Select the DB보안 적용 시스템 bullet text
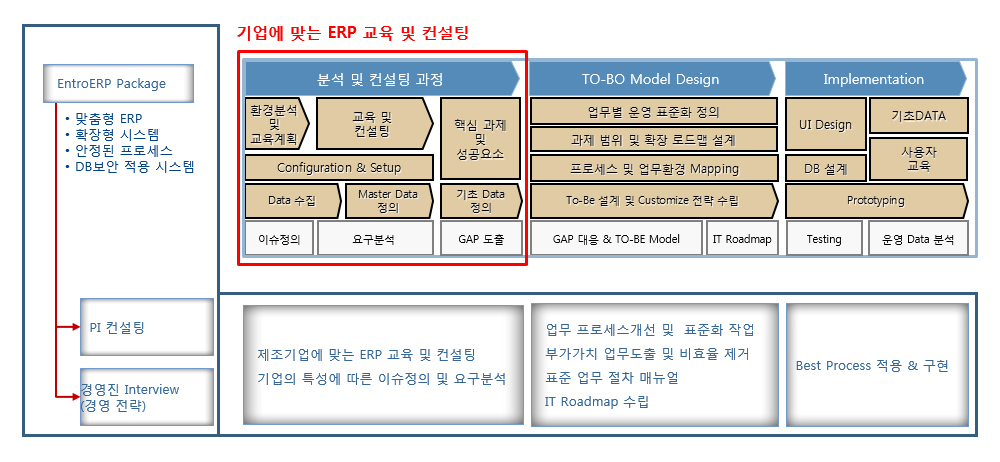 point(135,167)
